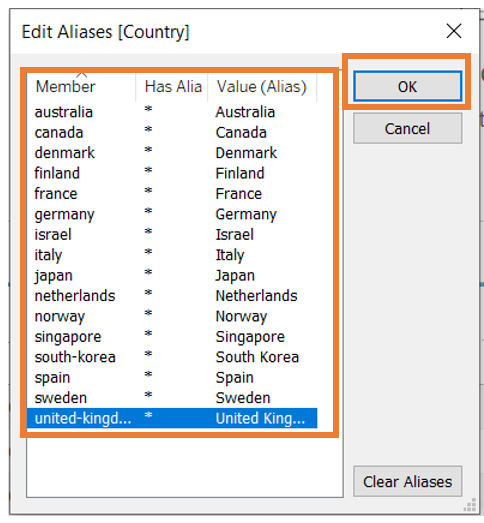This screenshot has width=484, height=523.
Task: Select the finland member row
Action: pos(172,173)
